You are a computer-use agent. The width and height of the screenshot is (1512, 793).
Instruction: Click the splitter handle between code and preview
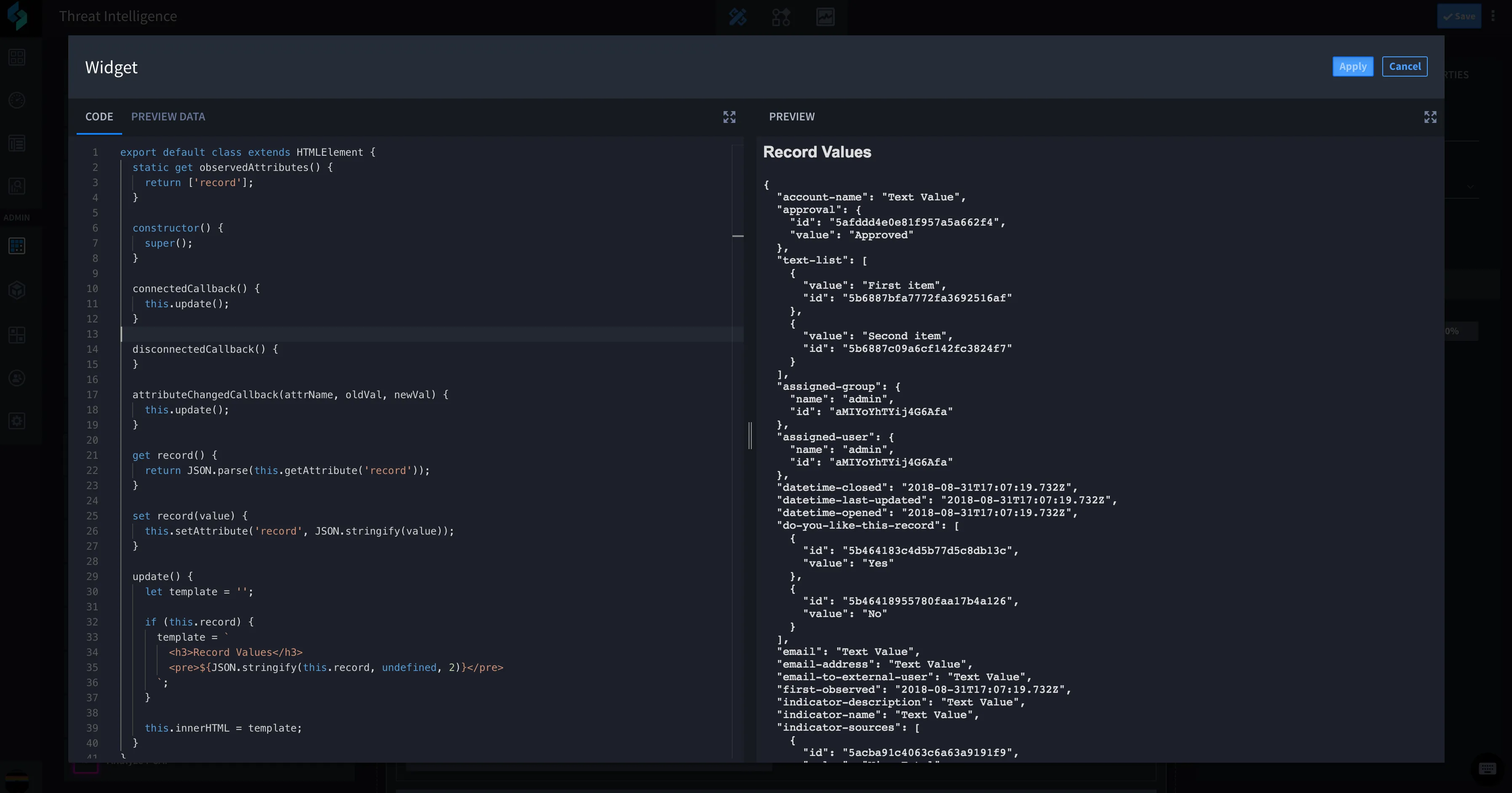click(x=750, y=436)
